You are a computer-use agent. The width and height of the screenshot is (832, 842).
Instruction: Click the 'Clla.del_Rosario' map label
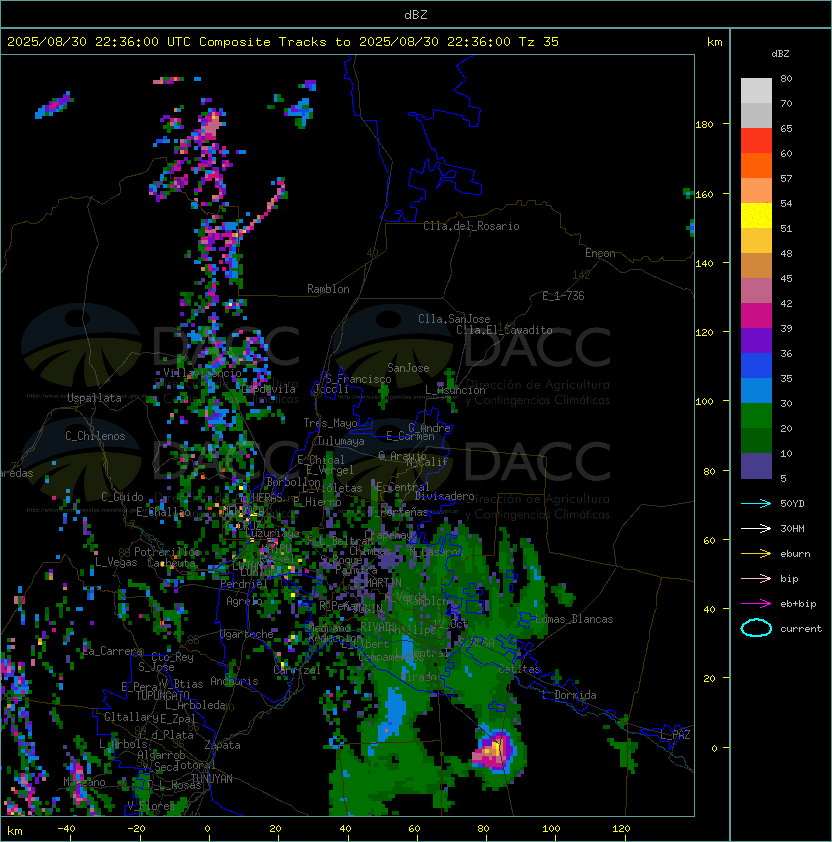471,226
